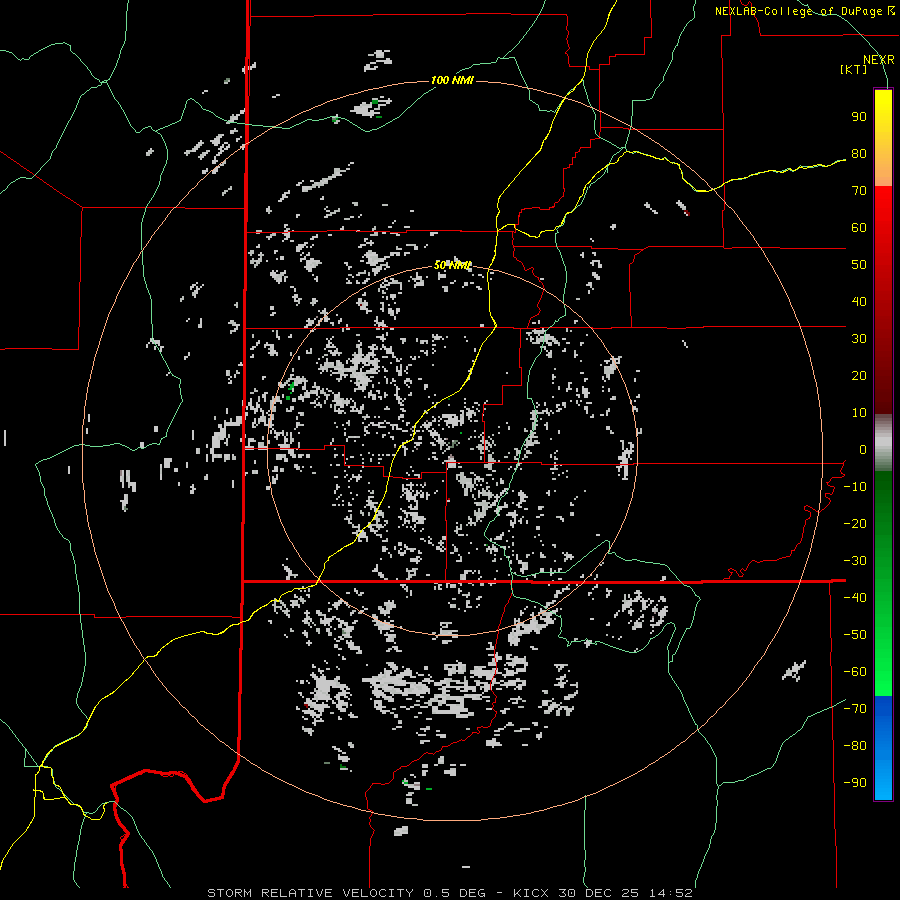Click the 50 NMI range ring label
This screenshot has width=900, height=900.
(452, 265)
